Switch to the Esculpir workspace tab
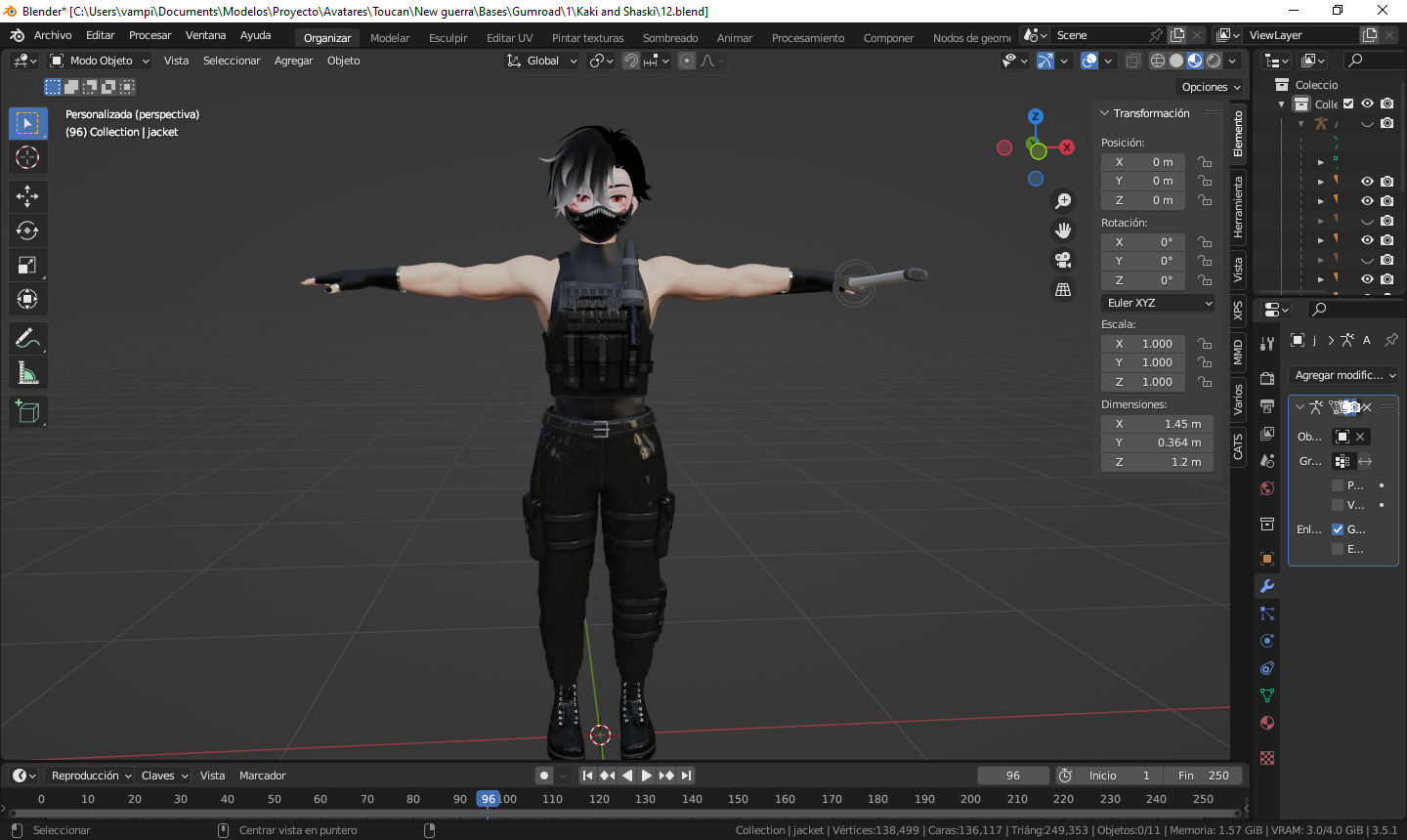This screenshot has height=840, width=1407. (448, 38)
